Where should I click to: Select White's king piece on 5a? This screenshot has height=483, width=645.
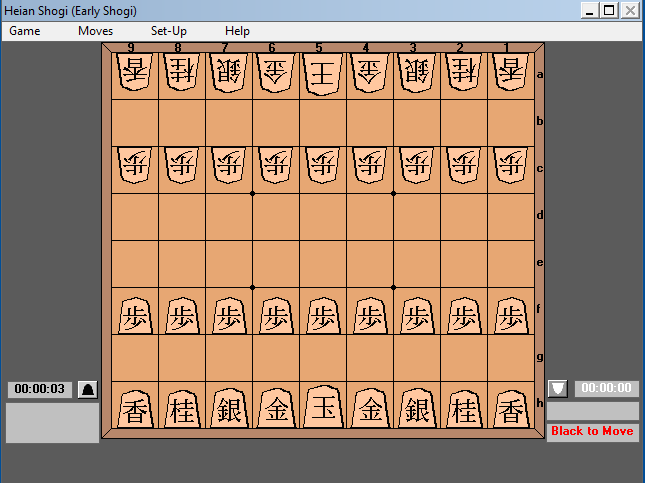tap(323, 74)
